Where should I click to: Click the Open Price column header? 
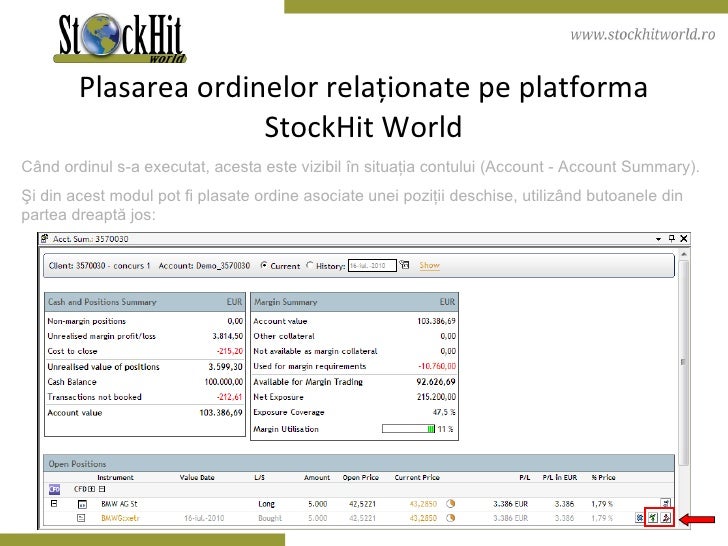pyautogui.click(x=361, y=477)
